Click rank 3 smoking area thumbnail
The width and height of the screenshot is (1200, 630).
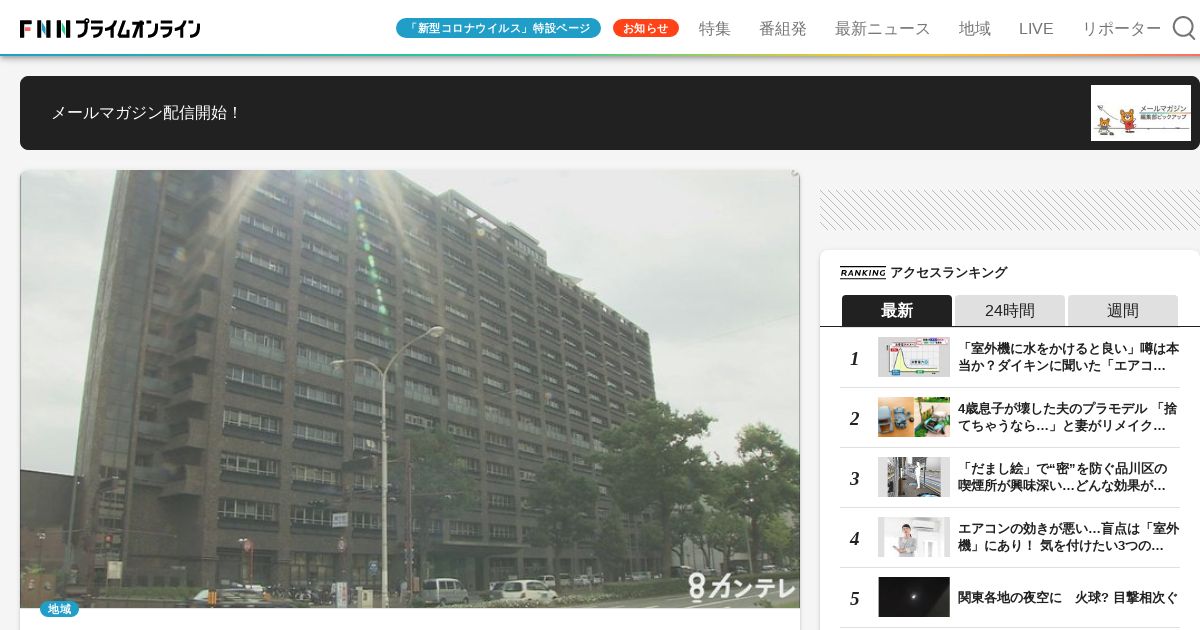click(914, 477)
